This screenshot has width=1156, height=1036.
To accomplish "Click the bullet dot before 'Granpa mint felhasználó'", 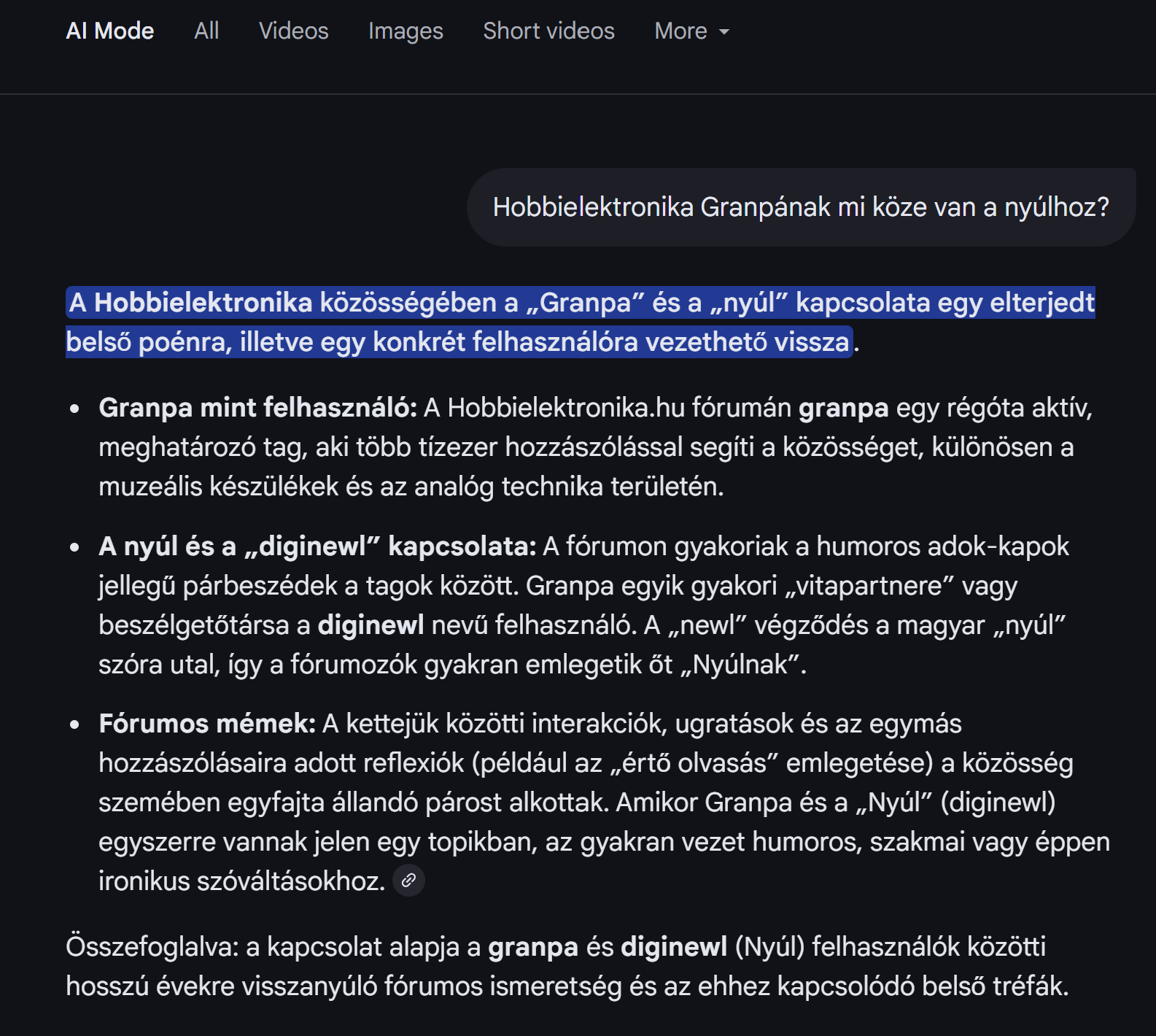I will pyautogui.click(x=74, y=409).
